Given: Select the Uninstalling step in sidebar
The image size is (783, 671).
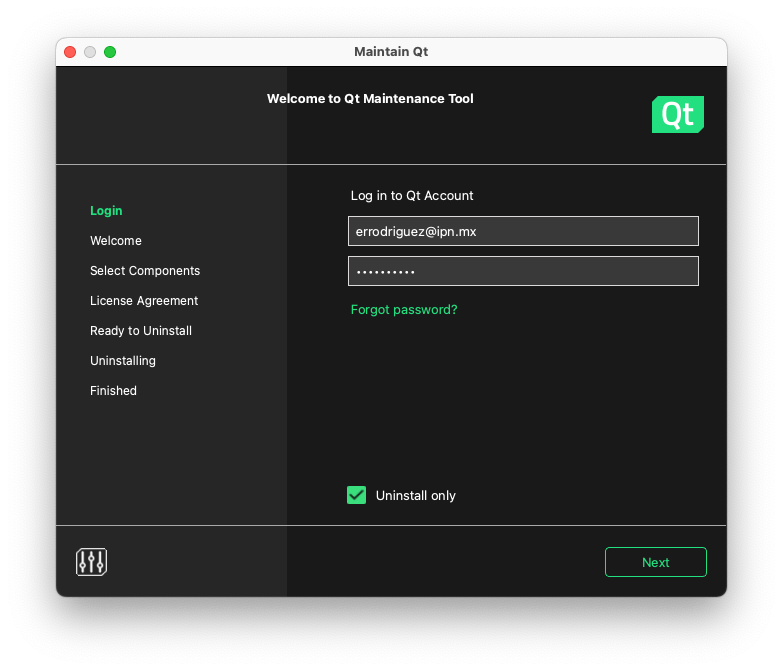Looking at the screenshot, I should 123,361.
